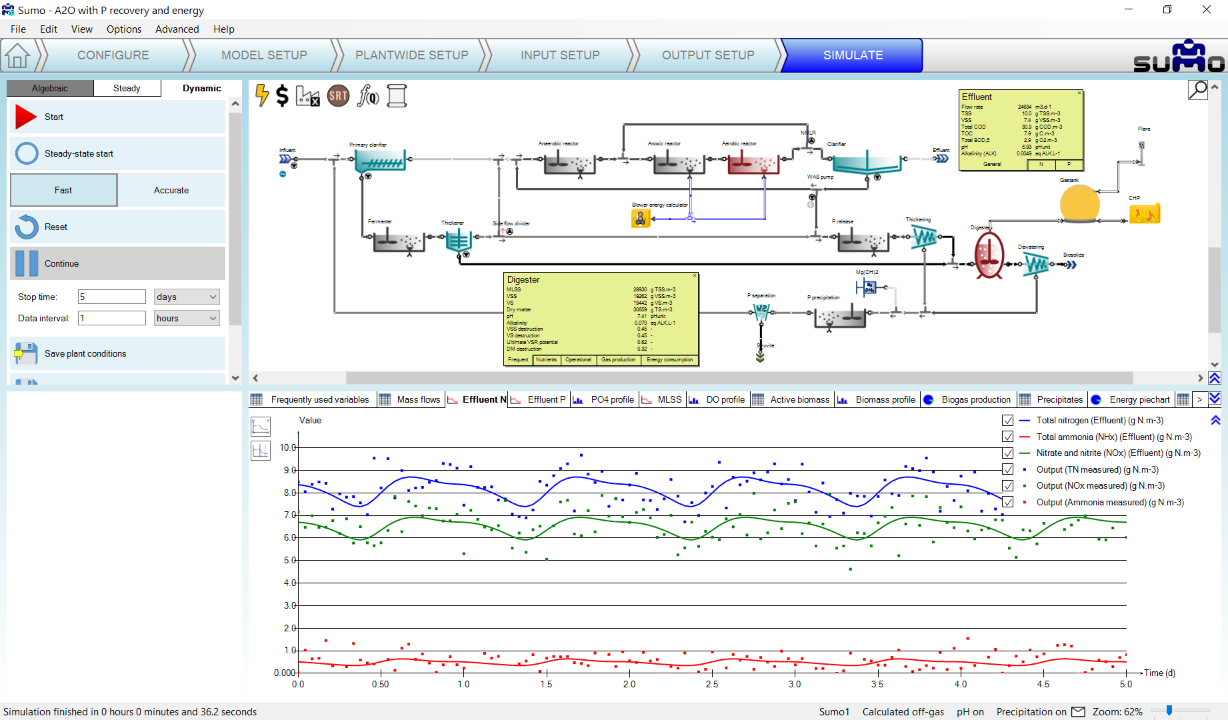
Task: Select the Primary clarifier unit
Action: (379, 161)
